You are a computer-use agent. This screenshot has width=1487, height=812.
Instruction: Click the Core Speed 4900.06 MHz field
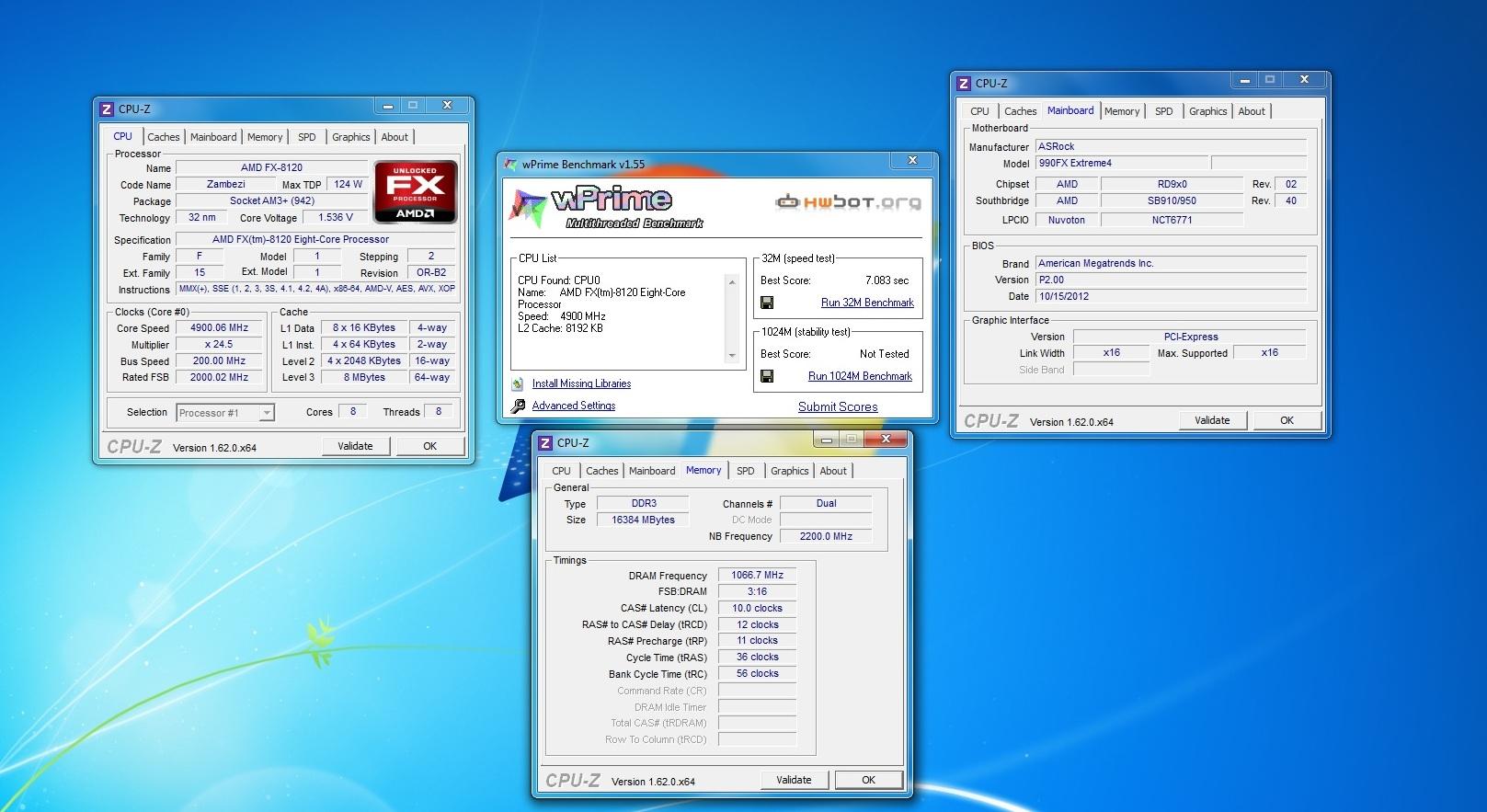tap(219, 328)
